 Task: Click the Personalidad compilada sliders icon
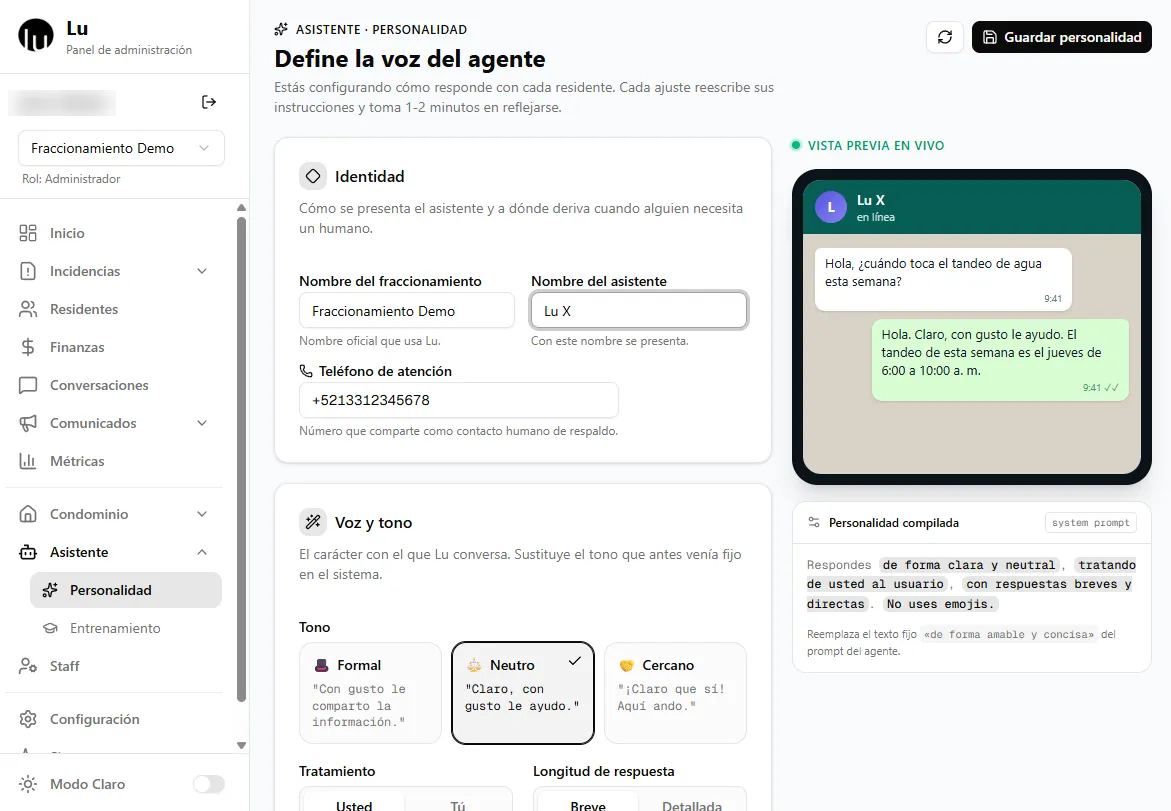tap(814, 523)
